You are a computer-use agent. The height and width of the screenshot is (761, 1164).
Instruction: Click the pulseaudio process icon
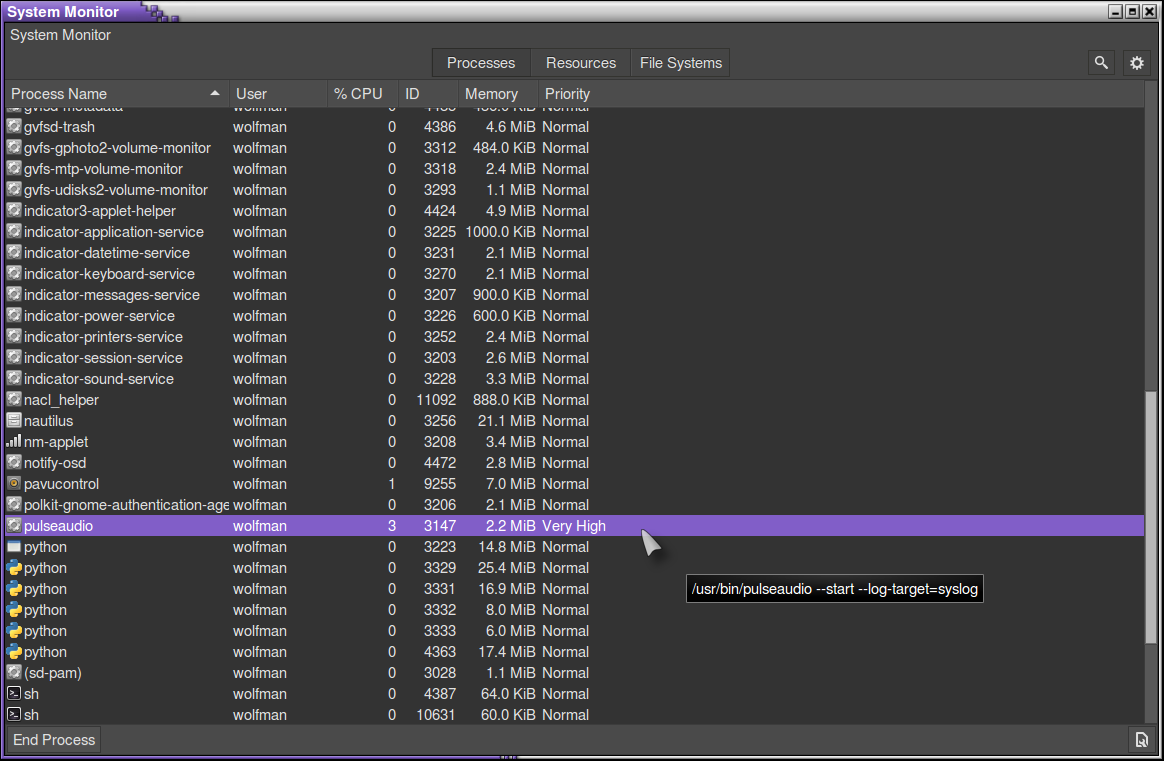pos(14,526)
